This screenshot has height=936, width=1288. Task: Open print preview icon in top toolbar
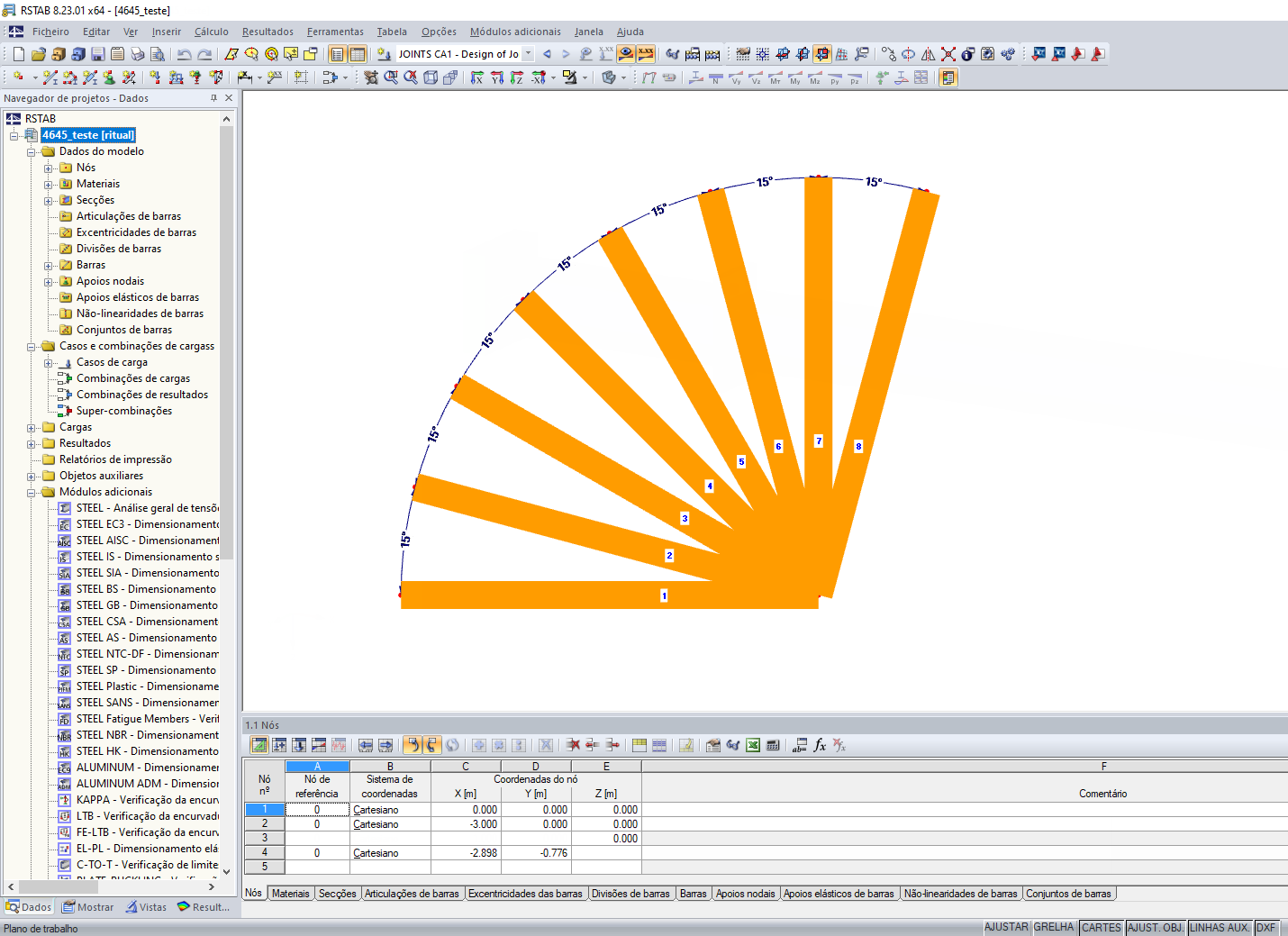(157, 54)
